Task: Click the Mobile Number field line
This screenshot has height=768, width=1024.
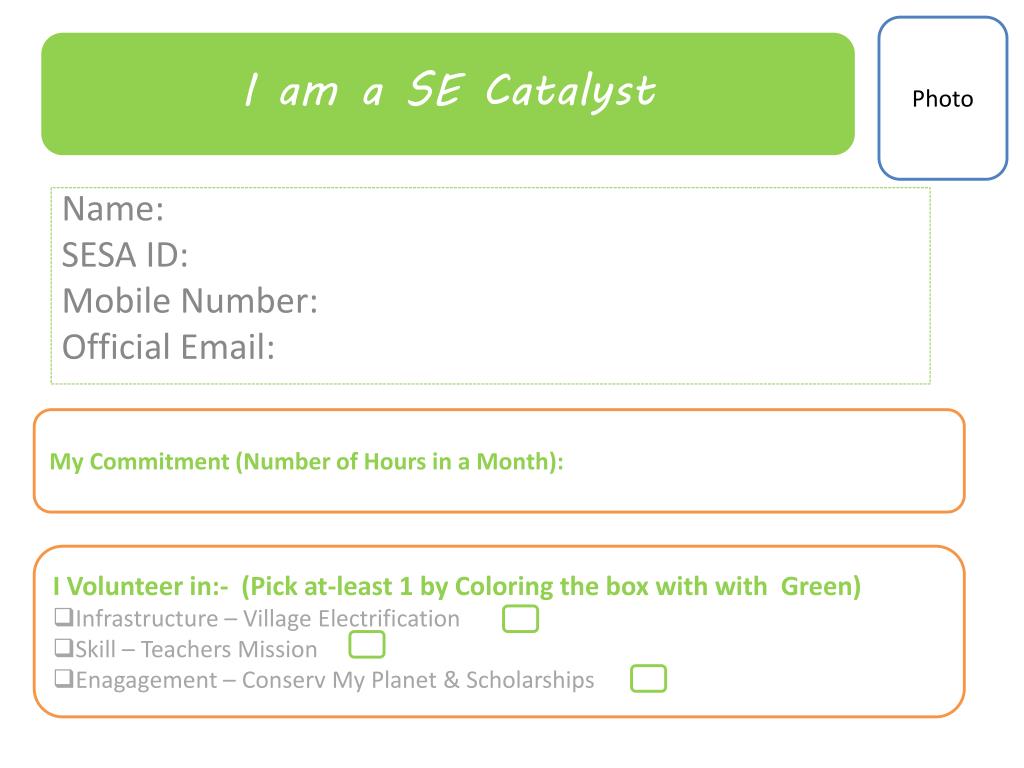Action: pos(490,300)
